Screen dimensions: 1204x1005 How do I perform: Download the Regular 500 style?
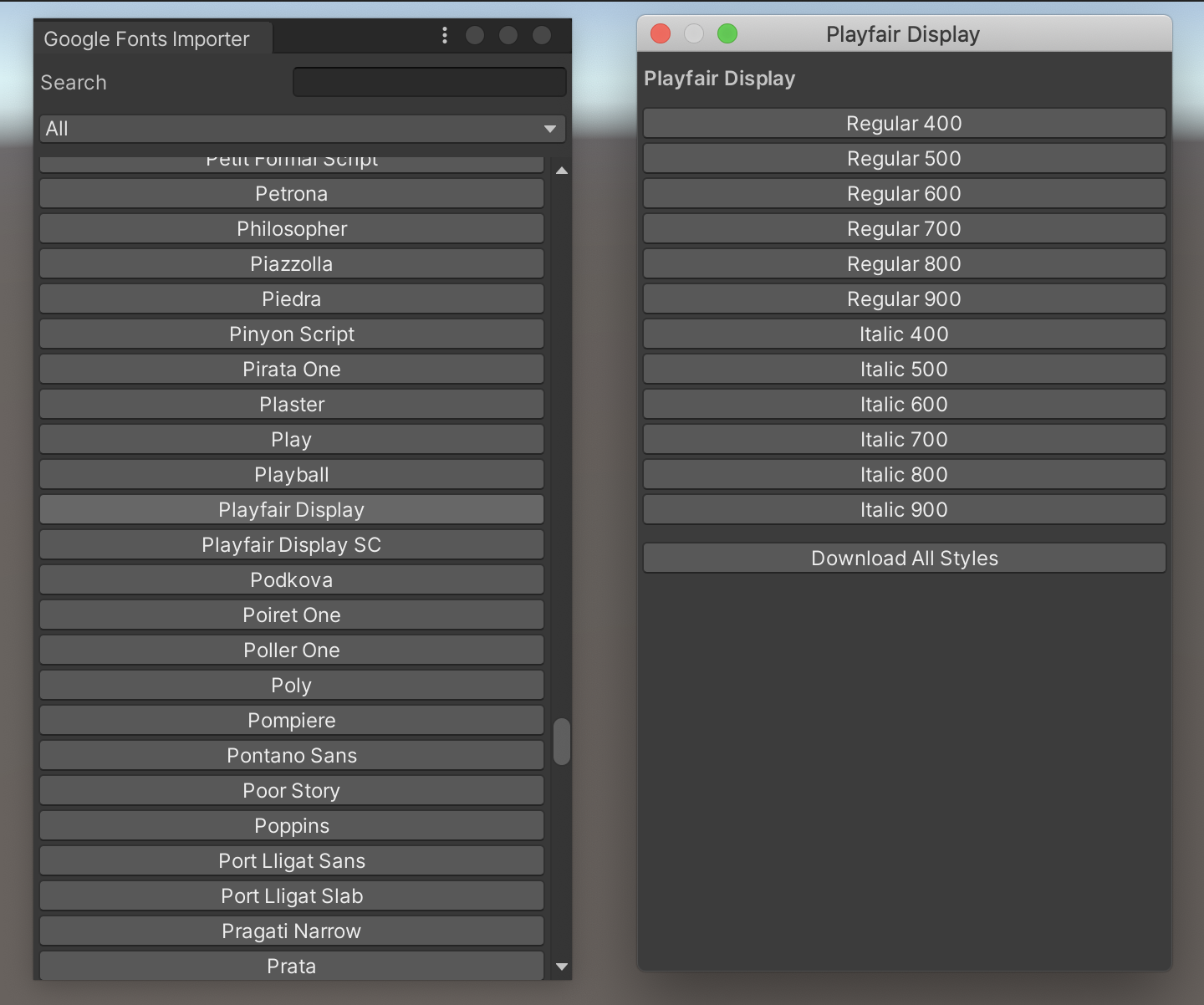click(905, 159)
